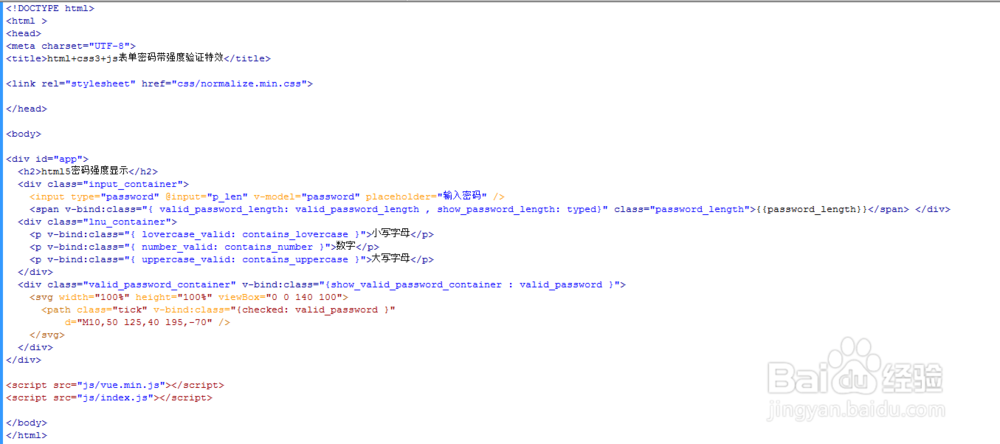1000x444 pixels.
Task: Click the script src="js/index.js" line
Action: click(109, 397)
